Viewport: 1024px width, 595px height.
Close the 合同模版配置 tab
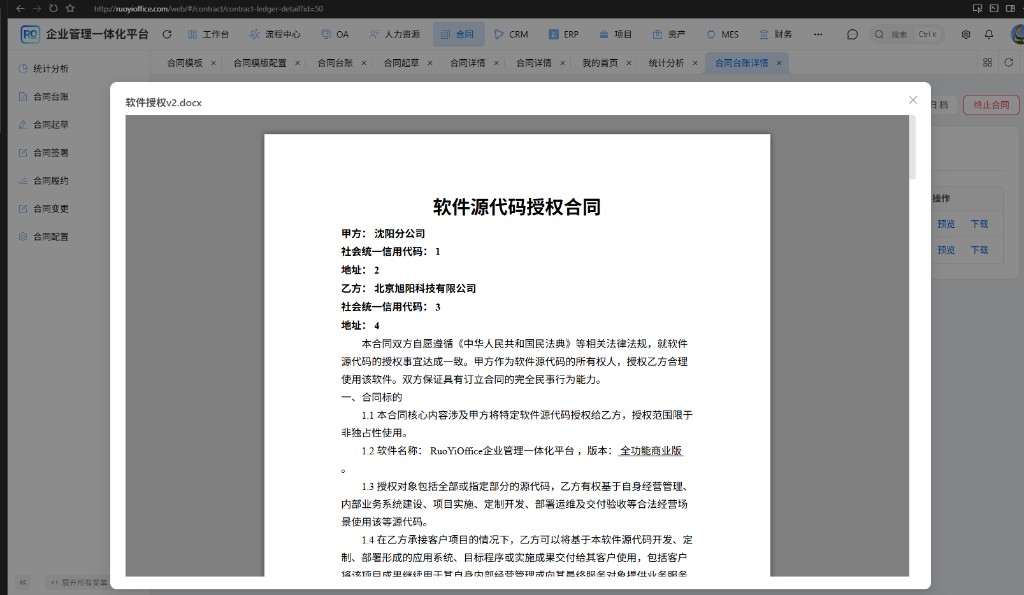coord(298,63)
